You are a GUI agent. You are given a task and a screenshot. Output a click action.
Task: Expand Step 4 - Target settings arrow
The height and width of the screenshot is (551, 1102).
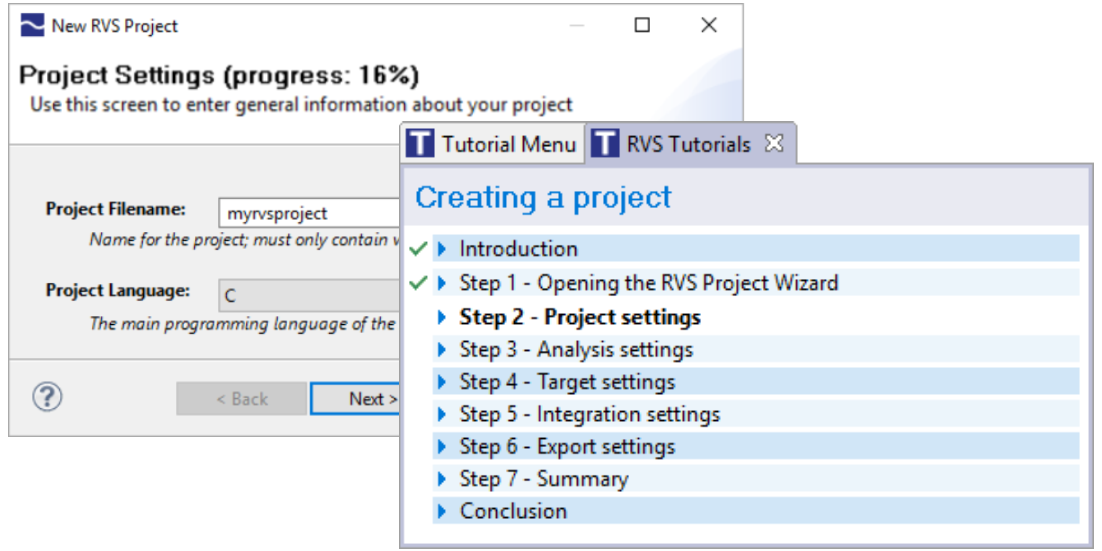442,382
